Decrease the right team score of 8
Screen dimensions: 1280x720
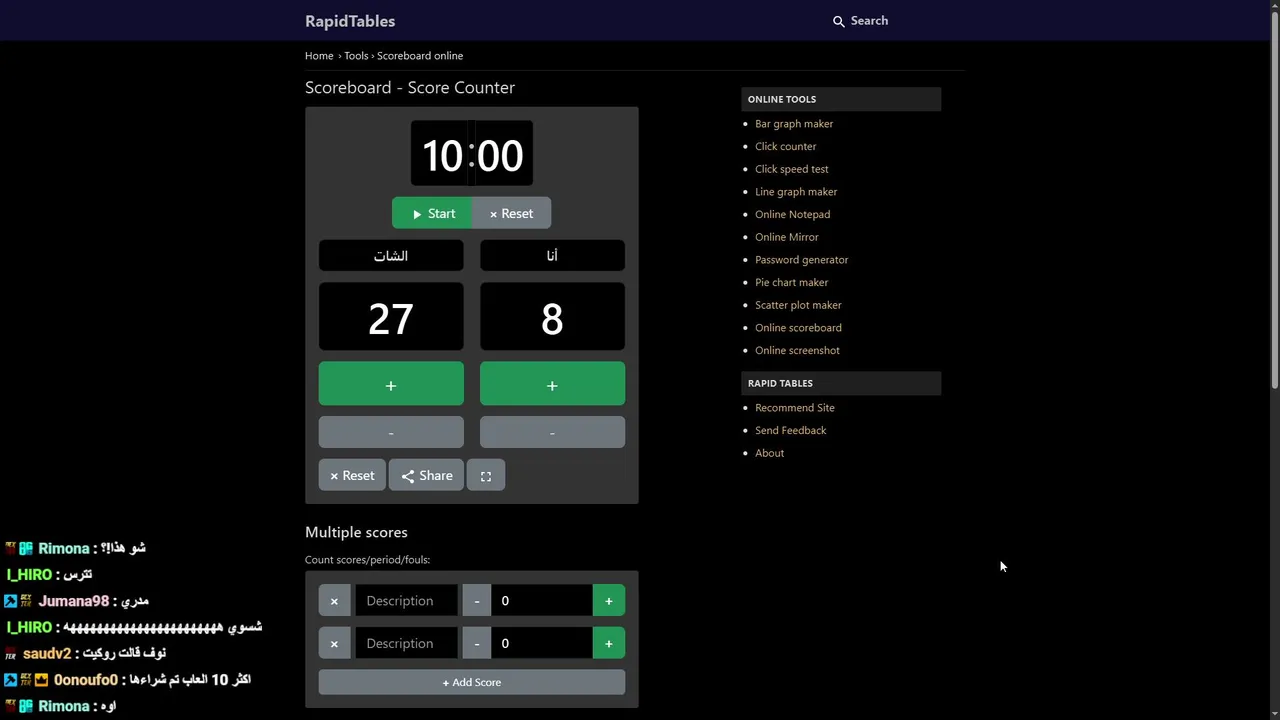tap(552, 432)
